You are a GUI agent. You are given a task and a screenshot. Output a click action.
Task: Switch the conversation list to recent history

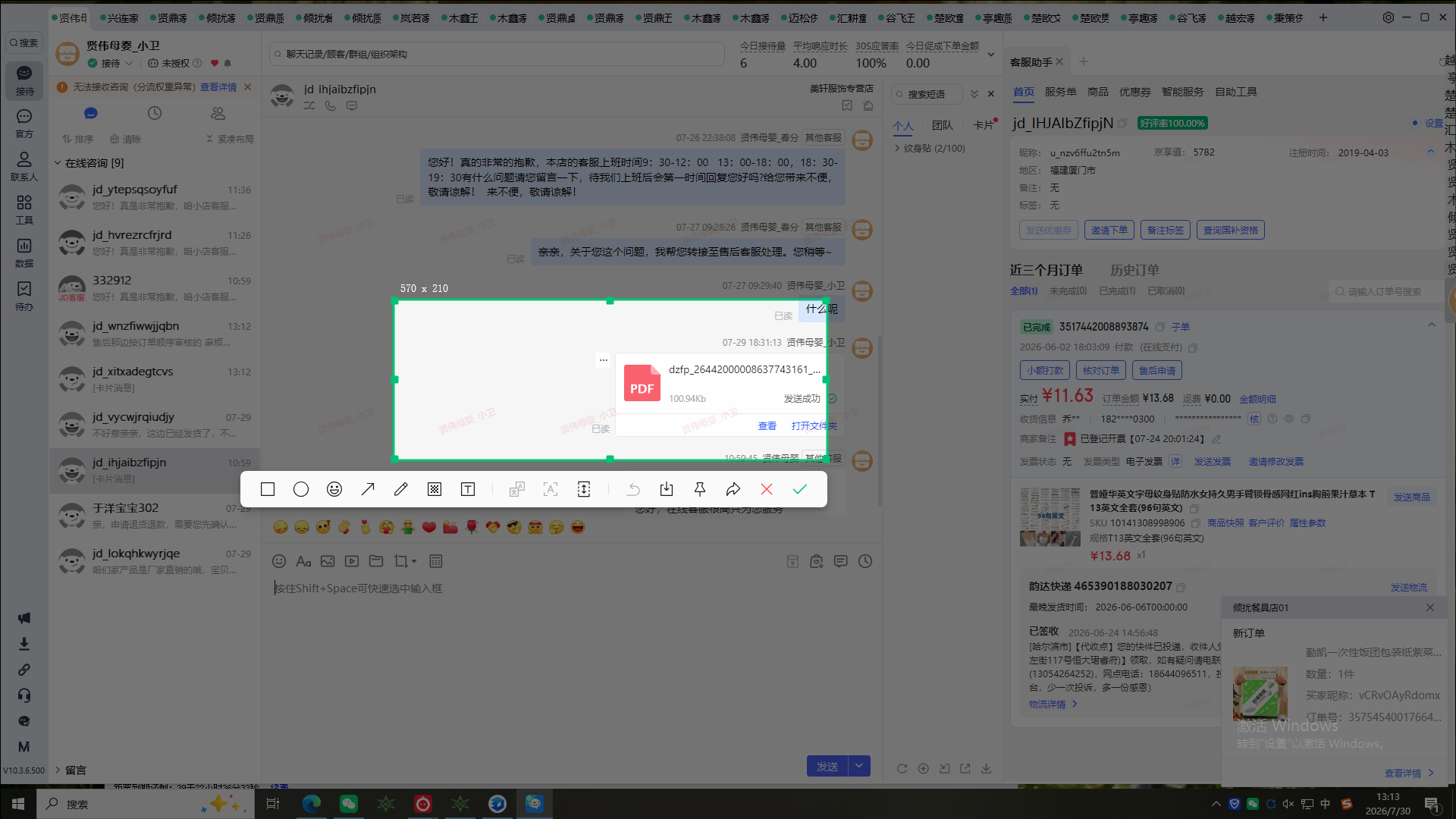(x=155, y=113)
